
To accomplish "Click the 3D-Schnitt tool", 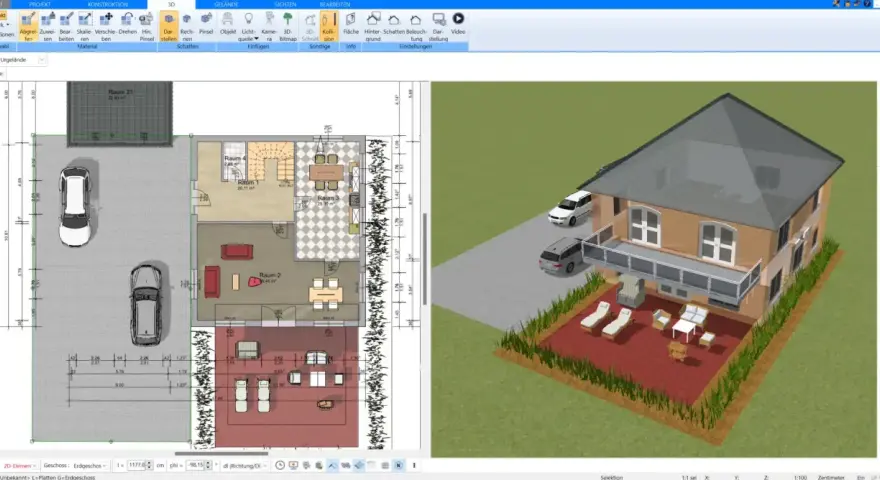I will coord(310,26).
